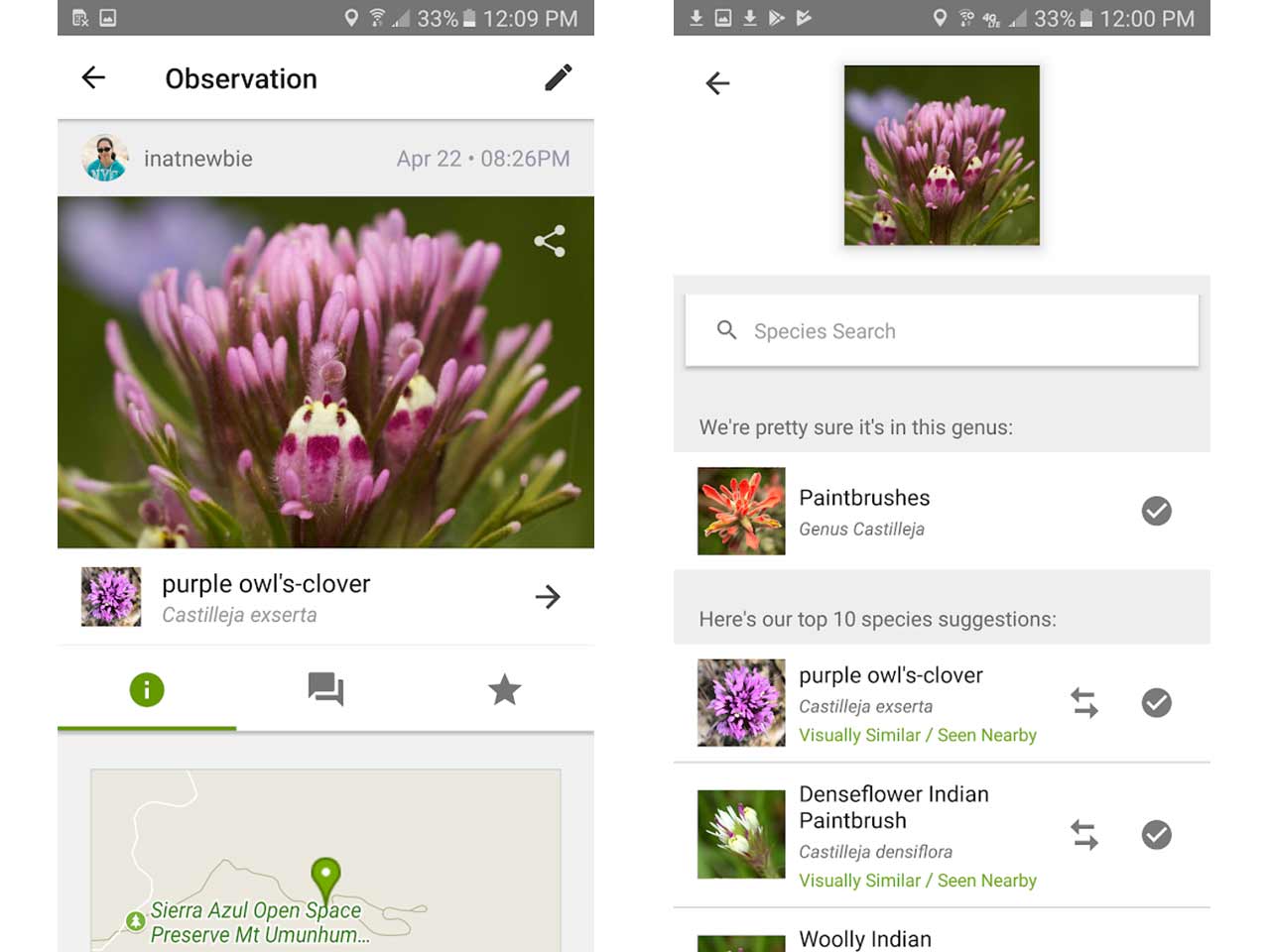Select Denseflower Indian Paintbrush checkmark

(1156, 835)
